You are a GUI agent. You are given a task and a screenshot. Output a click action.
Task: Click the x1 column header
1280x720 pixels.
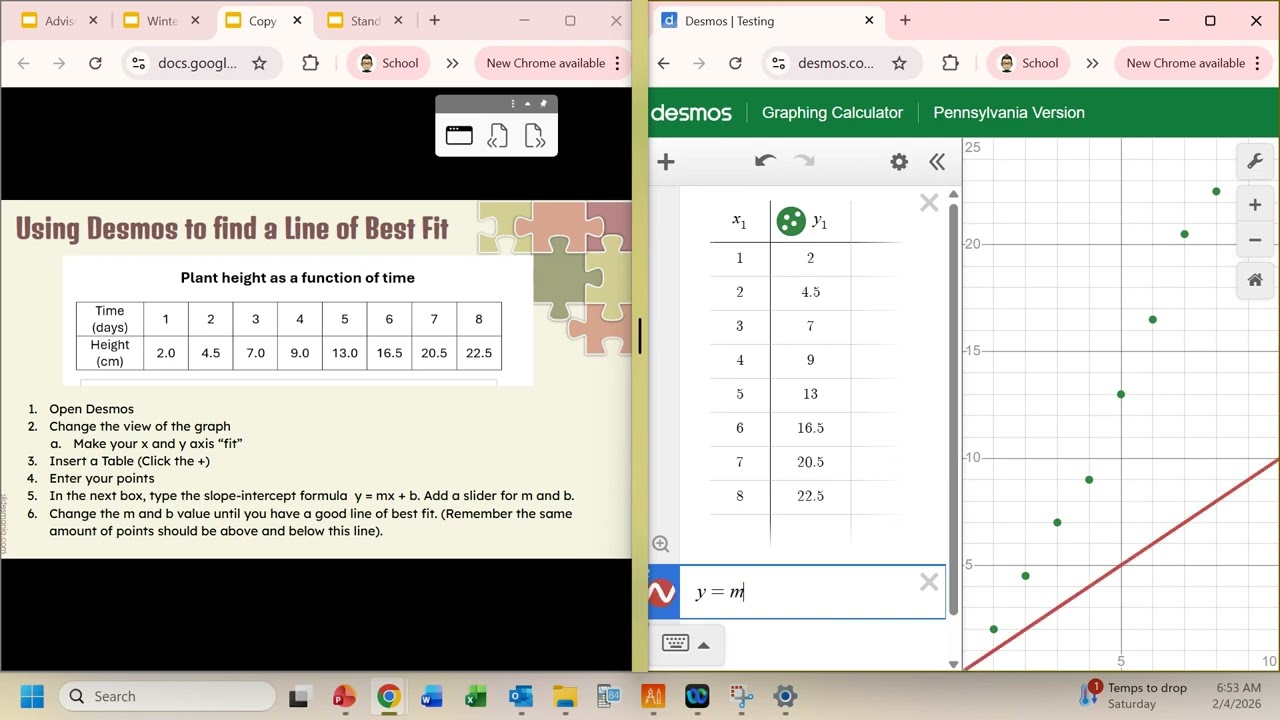click(x=739, y=221)
